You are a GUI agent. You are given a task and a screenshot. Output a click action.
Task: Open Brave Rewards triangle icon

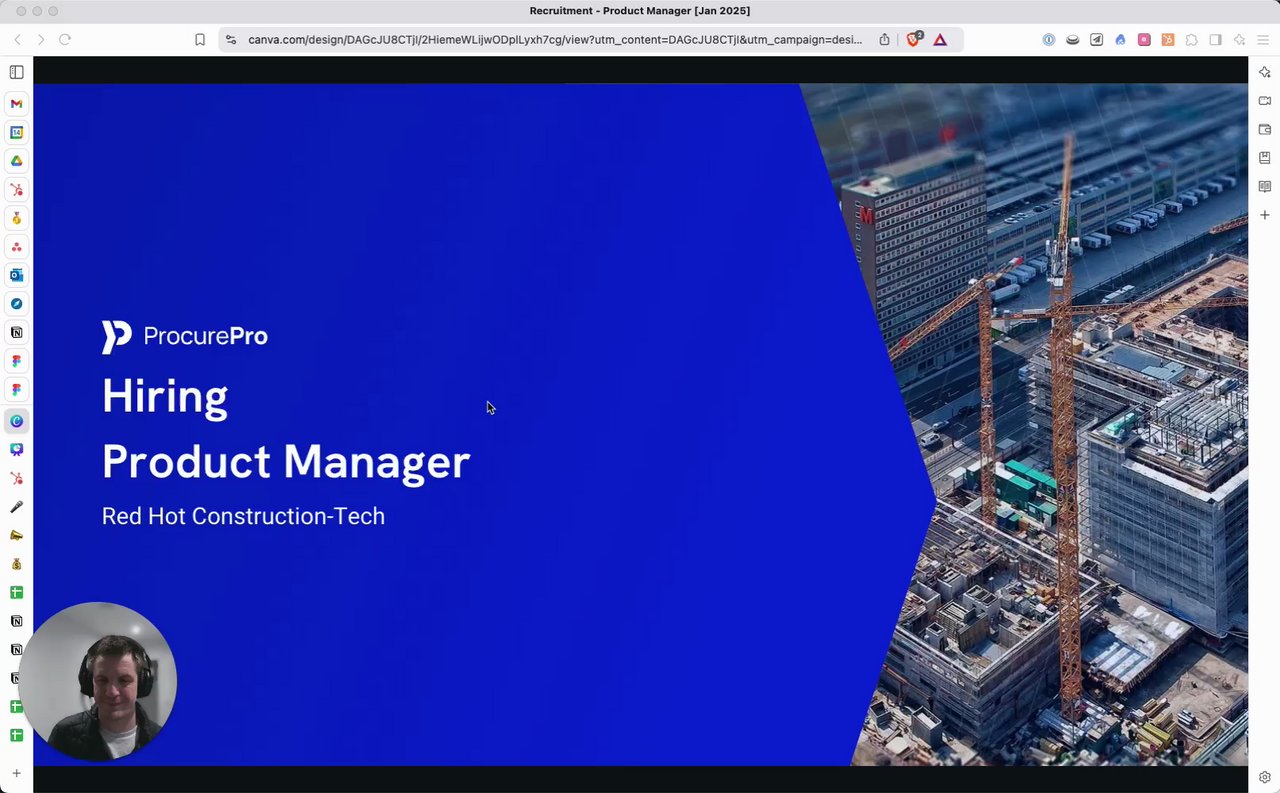pyautogui.click(x=940, y=39)
